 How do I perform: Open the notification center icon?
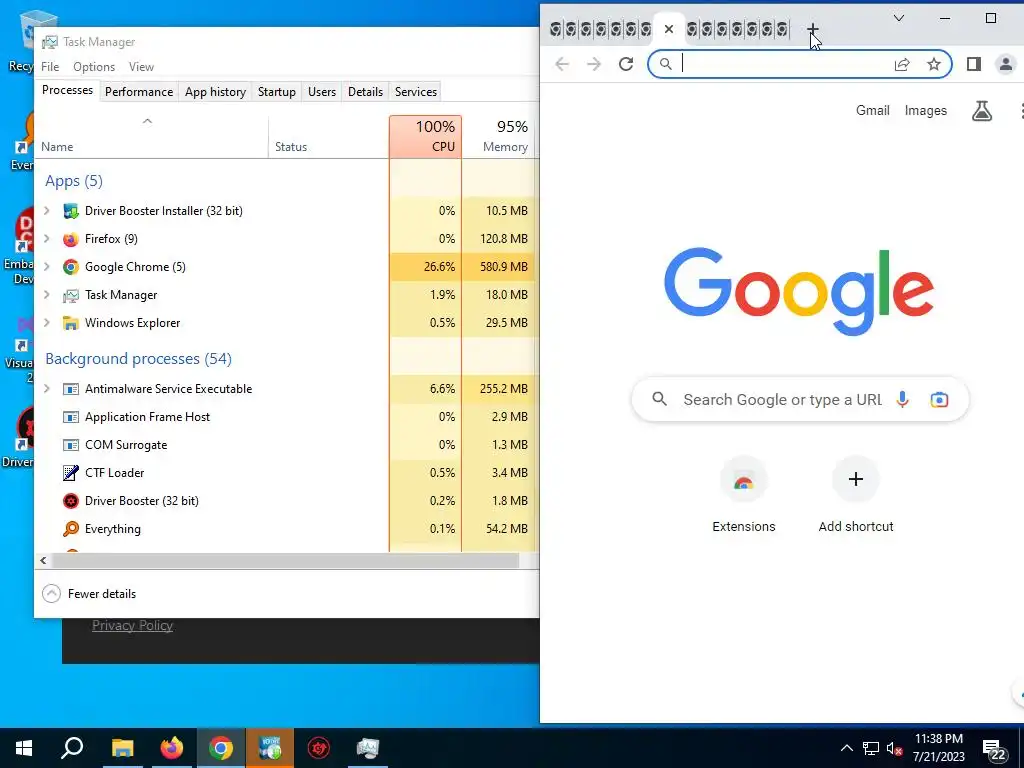pos(995,750)
